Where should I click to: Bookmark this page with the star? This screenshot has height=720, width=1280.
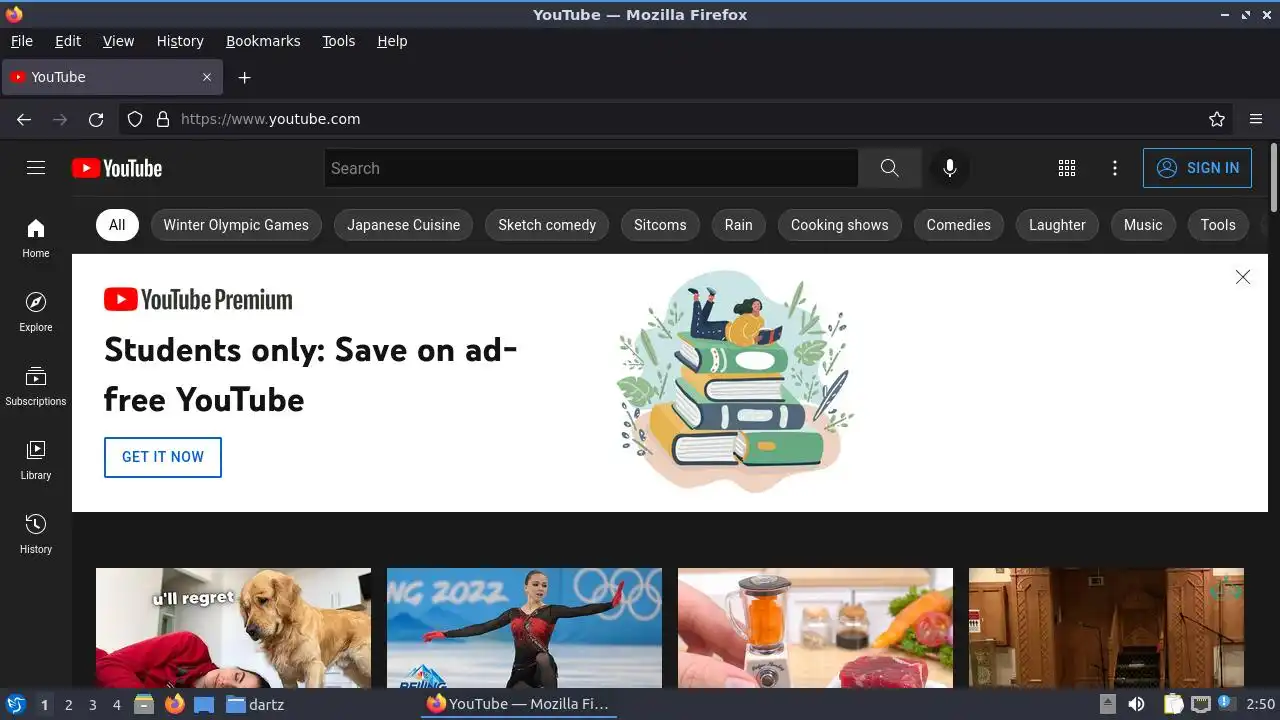click(x=1217, y=119)
